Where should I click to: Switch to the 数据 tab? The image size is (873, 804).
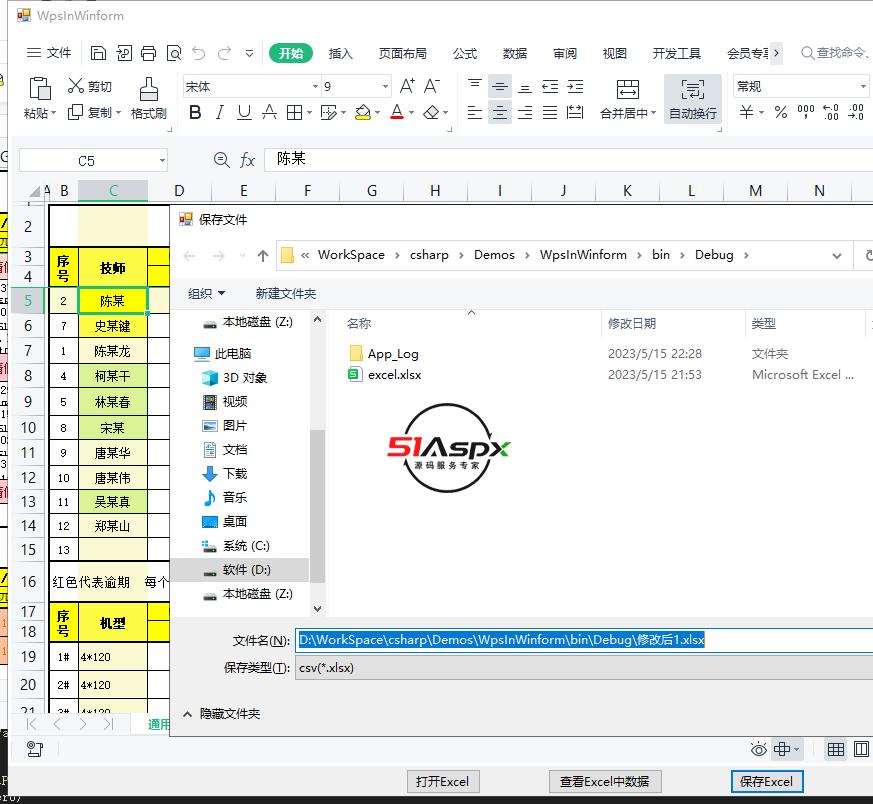pos(514,53)
